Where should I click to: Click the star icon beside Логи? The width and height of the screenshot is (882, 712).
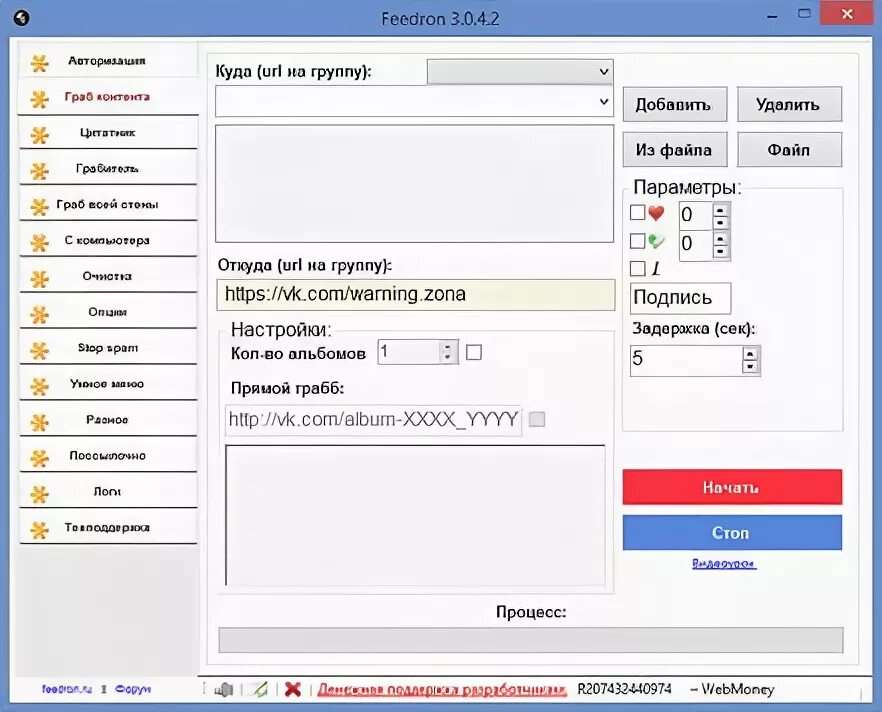[x=39, y=494]
